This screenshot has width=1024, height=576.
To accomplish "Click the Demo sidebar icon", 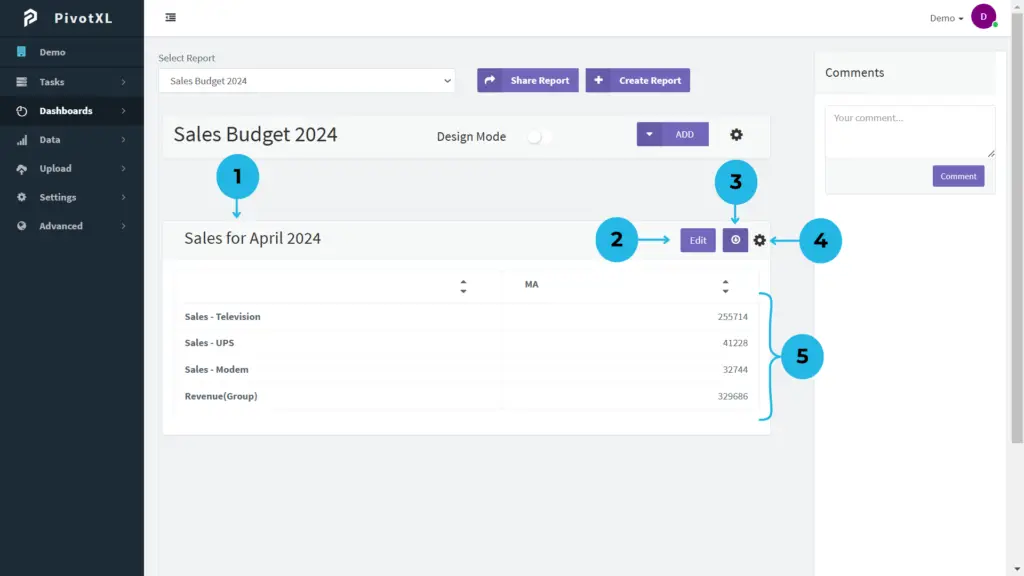I will pyautogui.click(x=22, y=52).
